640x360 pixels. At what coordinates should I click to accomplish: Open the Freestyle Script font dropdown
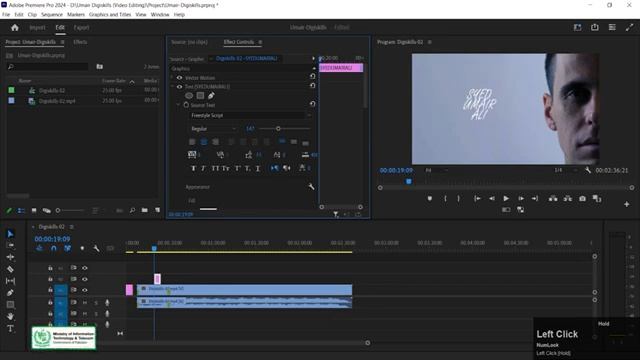(x=250, y=116)
